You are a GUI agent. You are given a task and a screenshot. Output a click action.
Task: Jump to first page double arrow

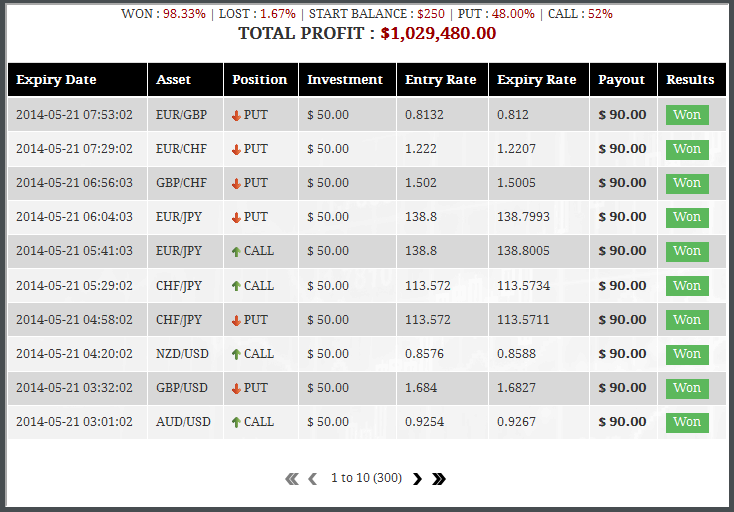point(292,479)
